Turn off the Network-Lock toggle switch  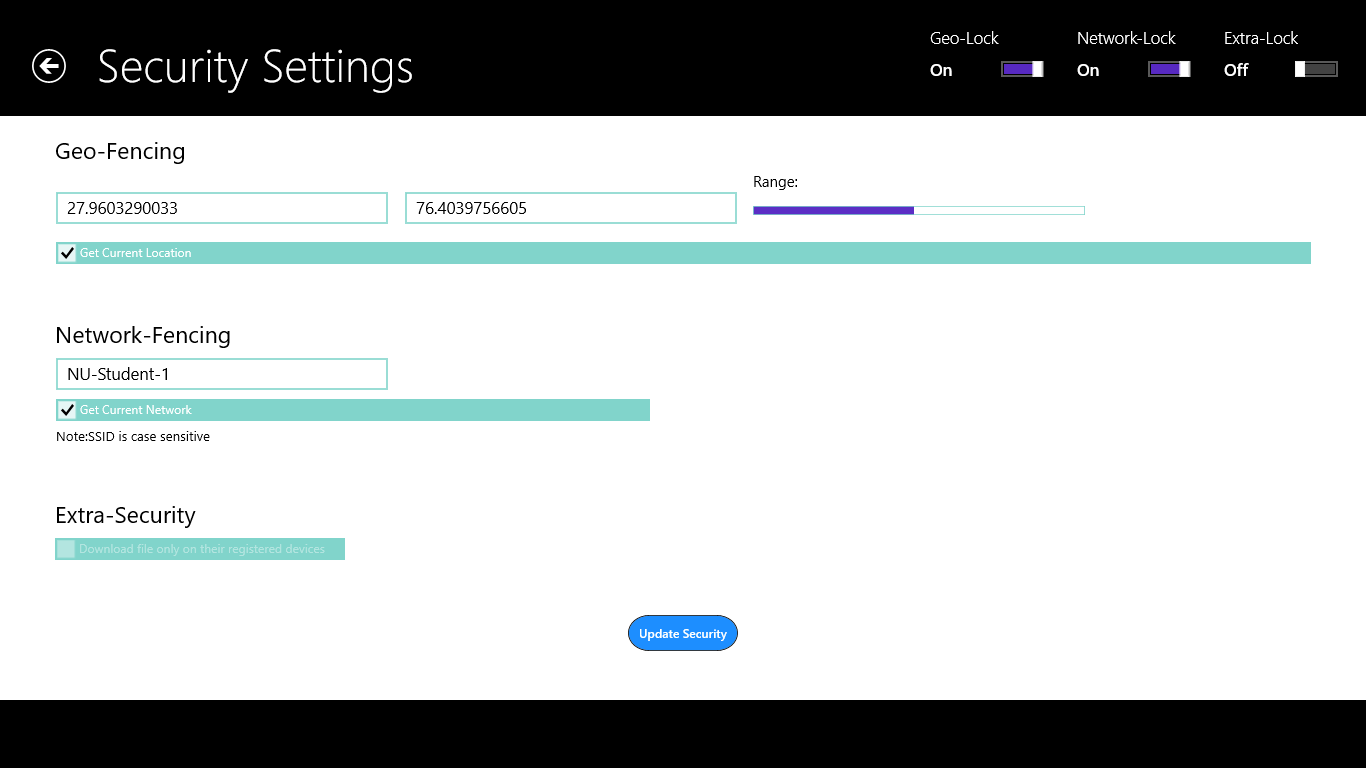pos(1169,69)
